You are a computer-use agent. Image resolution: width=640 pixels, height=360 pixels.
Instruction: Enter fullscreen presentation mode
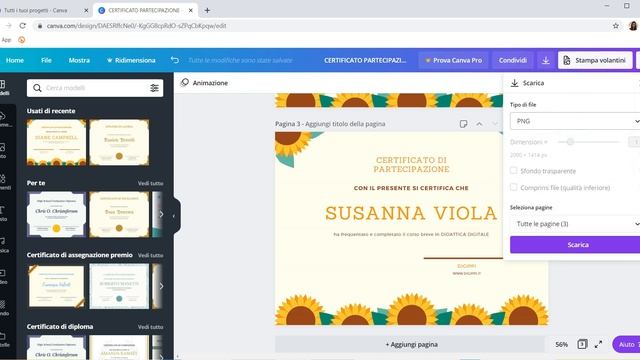click(x=598, y=344)
